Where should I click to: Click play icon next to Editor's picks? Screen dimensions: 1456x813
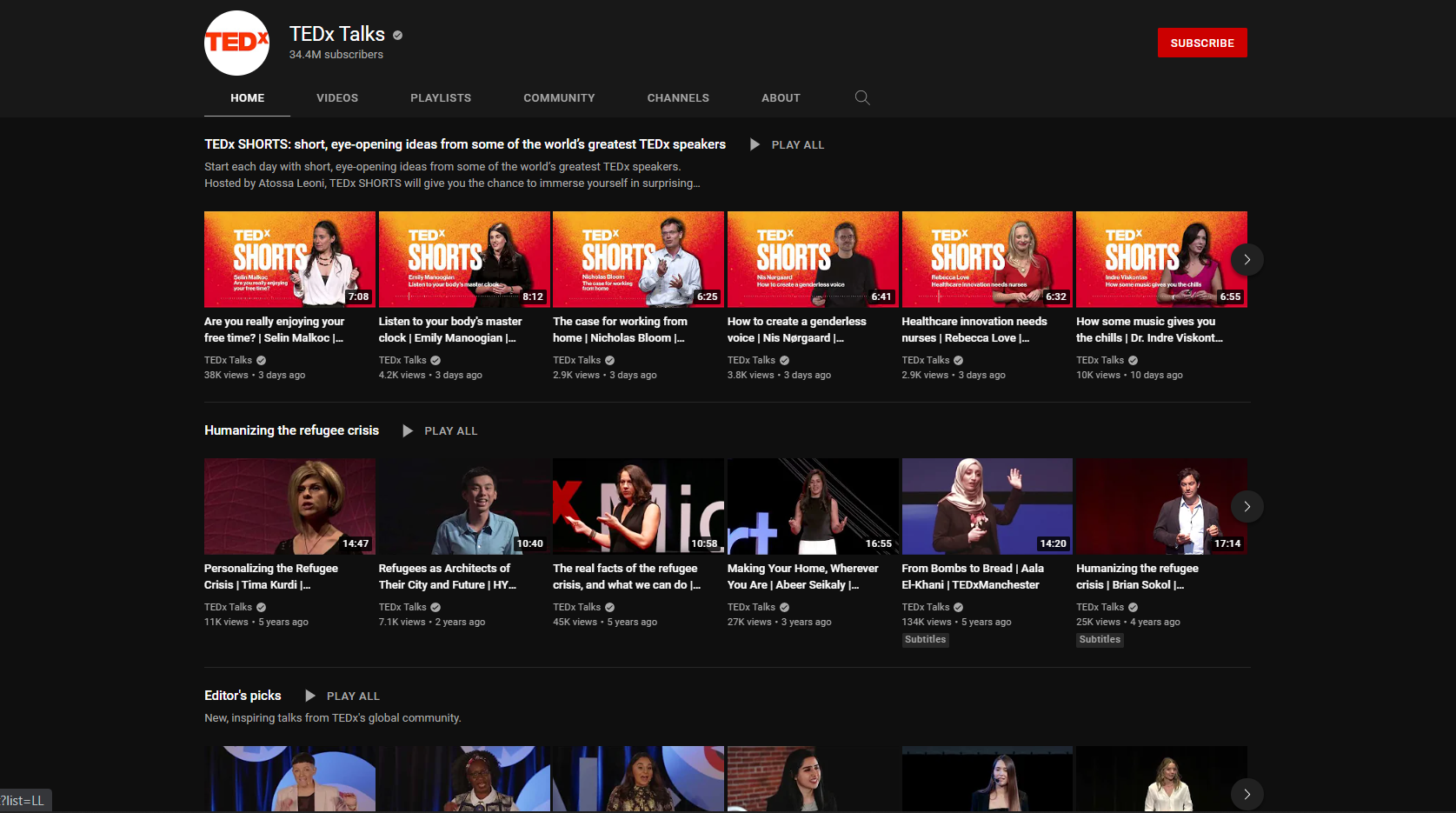point(309,696)
